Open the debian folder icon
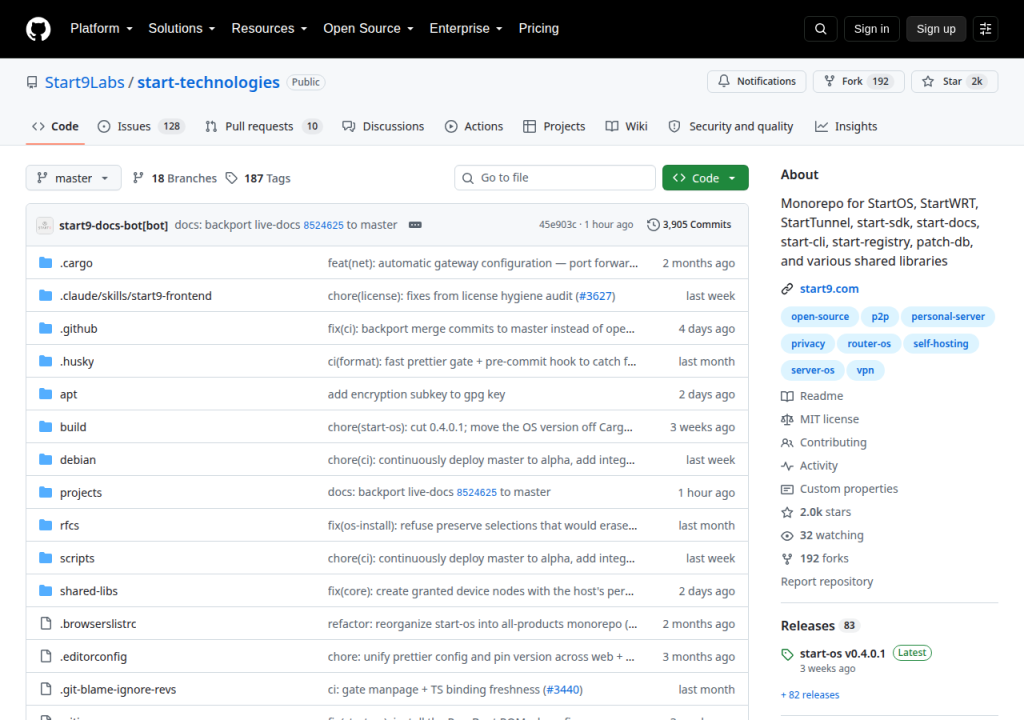 [x=45, y=459]
